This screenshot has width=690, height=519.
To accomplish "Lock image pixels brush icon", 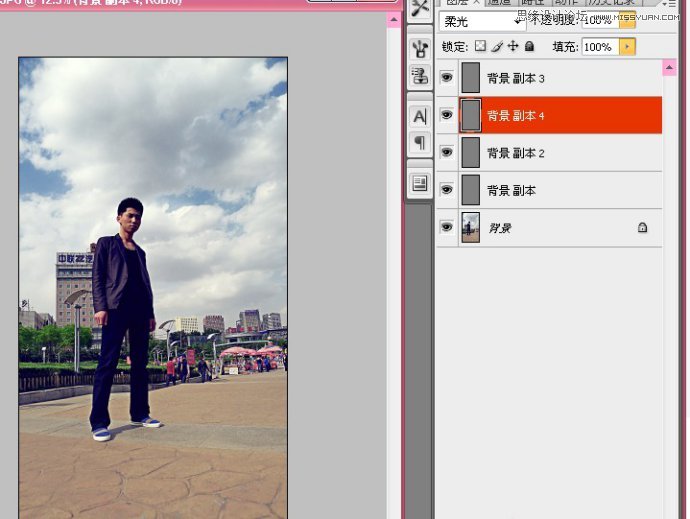I will pos(497,46).
